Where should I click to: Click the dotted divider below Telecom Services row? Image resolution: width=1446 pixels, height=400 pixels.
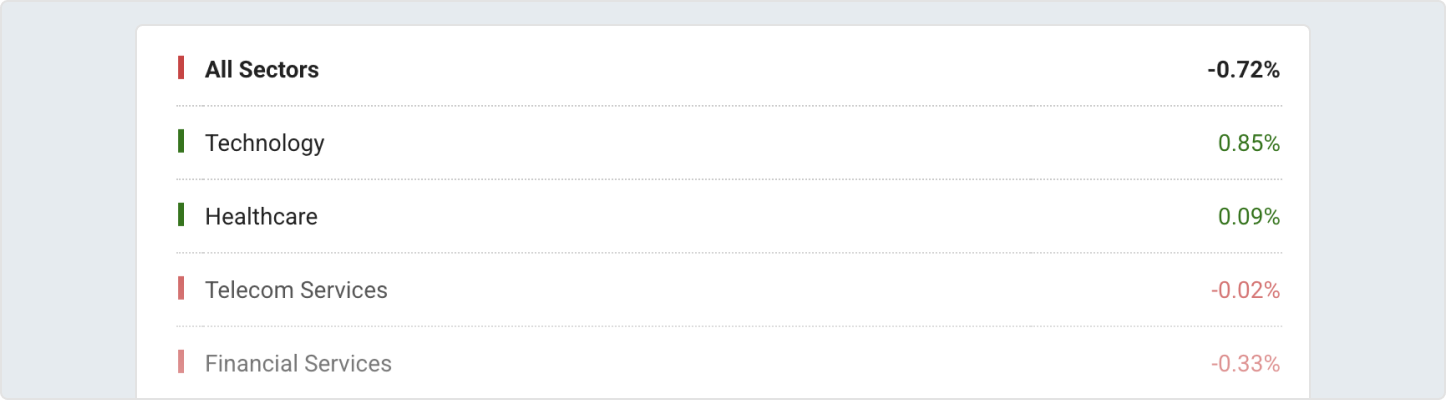coord(728,326)
